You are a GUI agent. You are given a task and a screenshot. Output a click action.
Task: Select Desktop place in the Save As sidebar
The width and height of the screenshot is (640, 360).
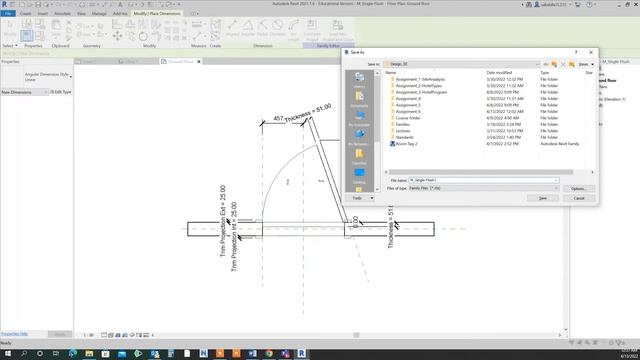tap(359, 176)
